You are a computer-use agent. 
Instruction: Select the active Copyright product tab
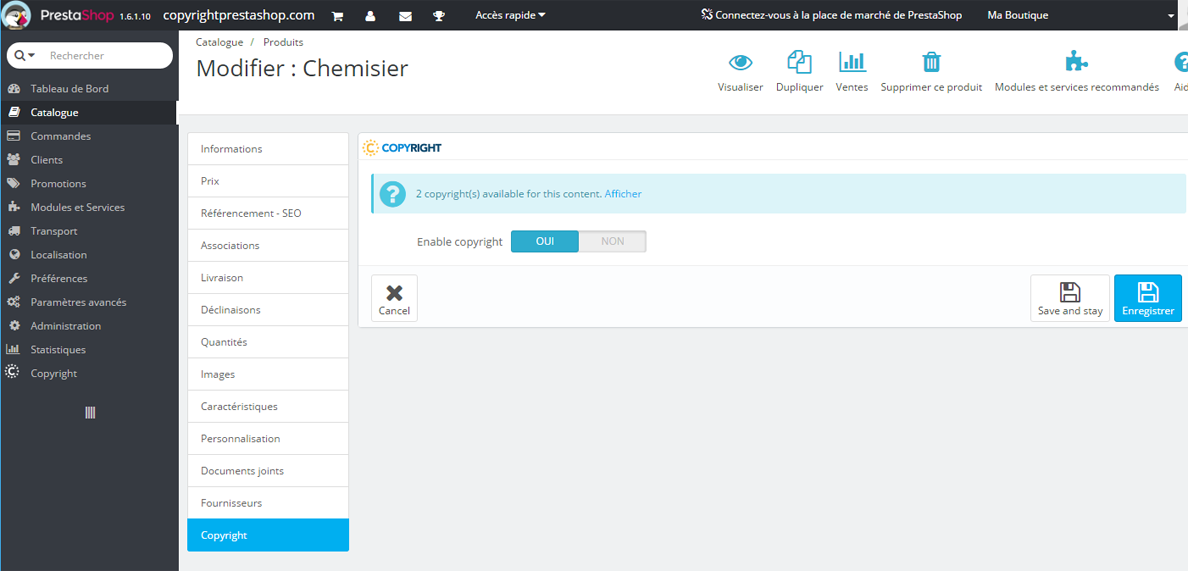point(268,535)
